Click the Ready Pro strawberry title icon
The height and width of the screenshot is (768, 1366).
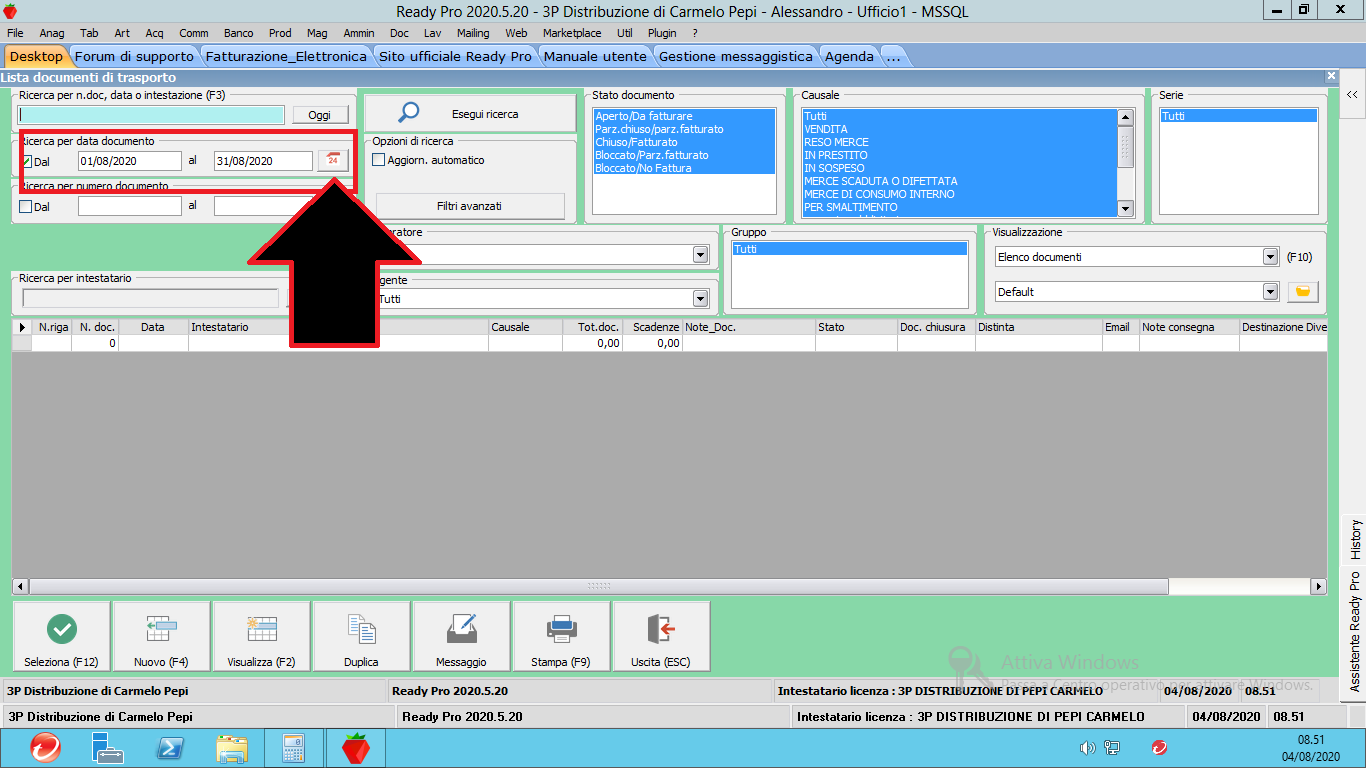click(x=11, y=11)
